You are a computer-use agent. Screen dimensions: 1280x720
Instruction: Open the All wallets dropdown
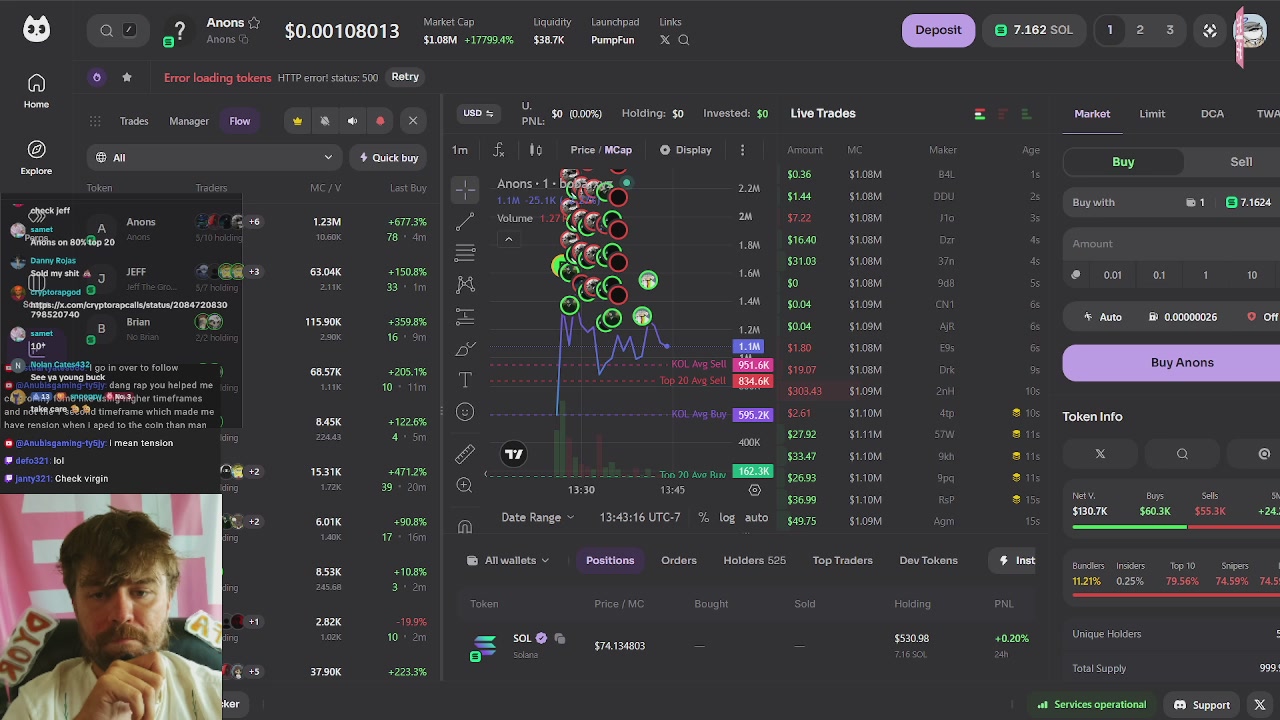tap(509, 560)
